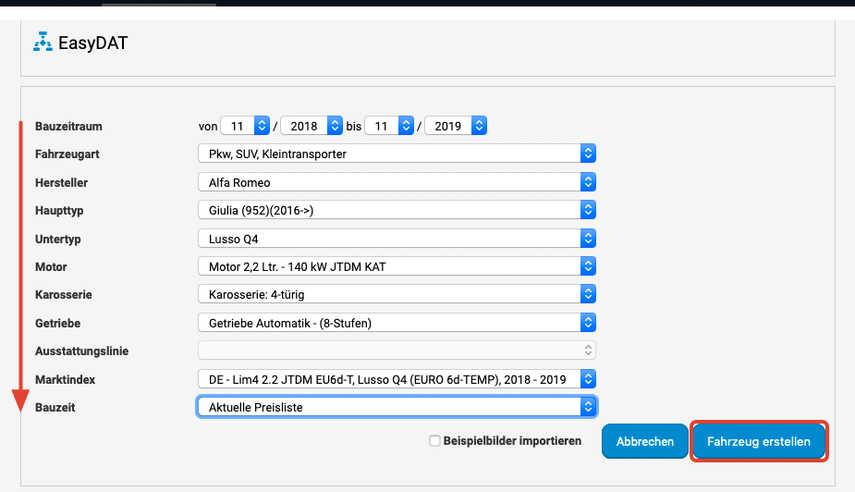Click the disabled Ausstattungslinie dropdown

pos(397,350)
